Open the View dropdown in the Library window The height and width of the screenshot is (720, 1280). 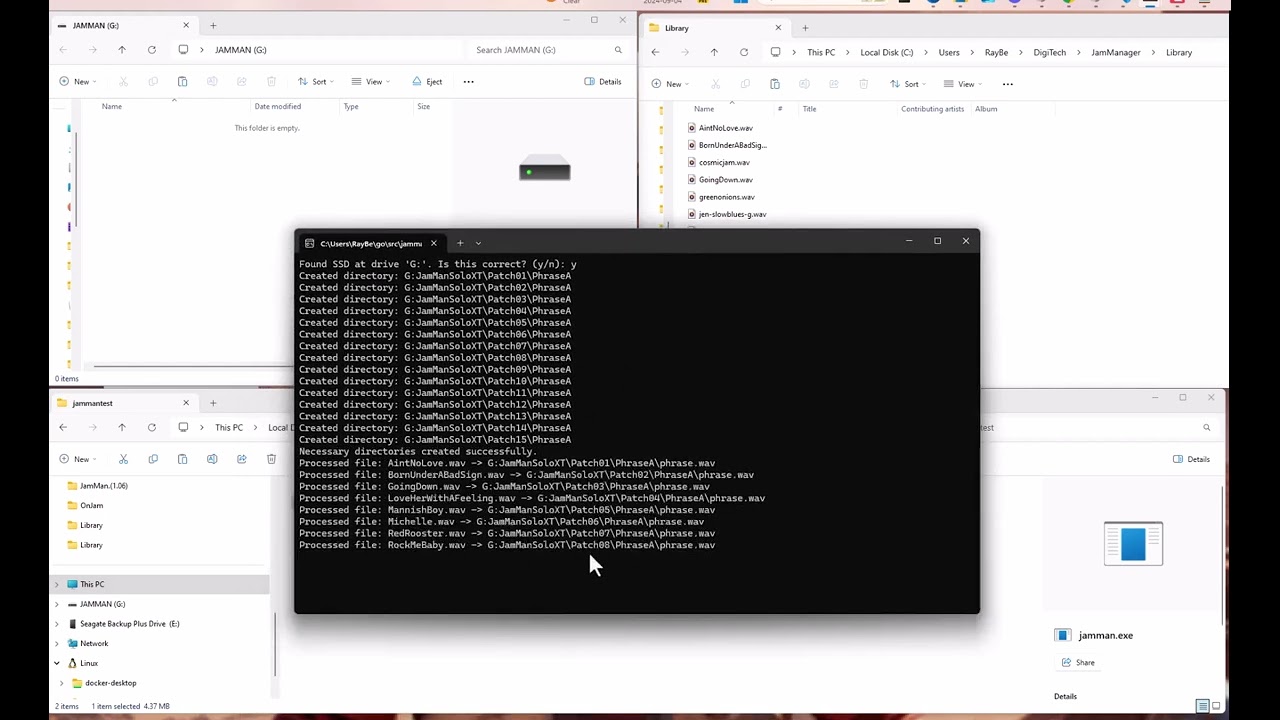961,84
